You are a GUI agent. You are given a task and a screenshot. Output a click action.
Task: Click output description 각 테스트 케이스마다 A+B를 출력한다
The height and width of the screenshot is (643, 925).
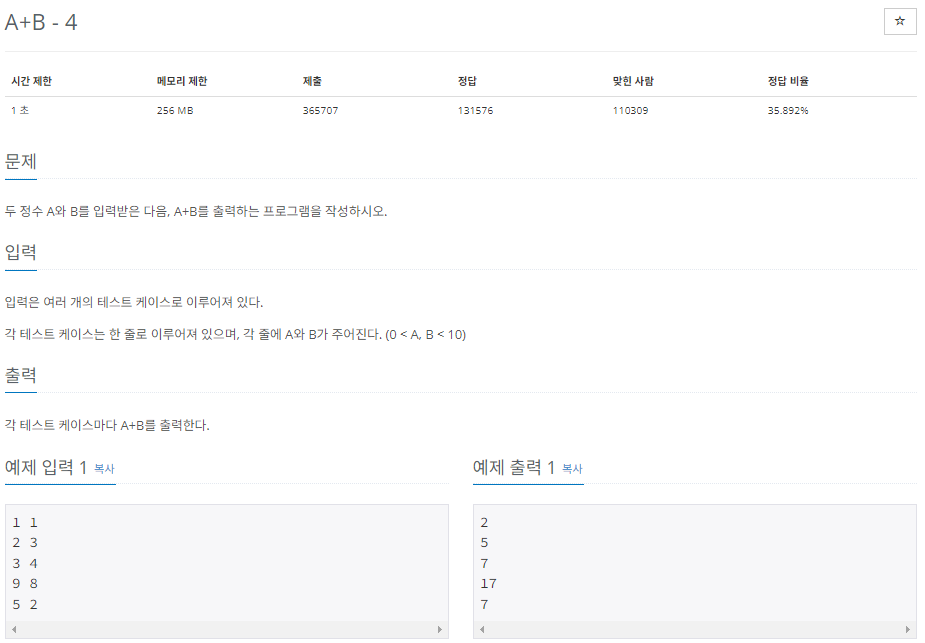coord(107,425)
